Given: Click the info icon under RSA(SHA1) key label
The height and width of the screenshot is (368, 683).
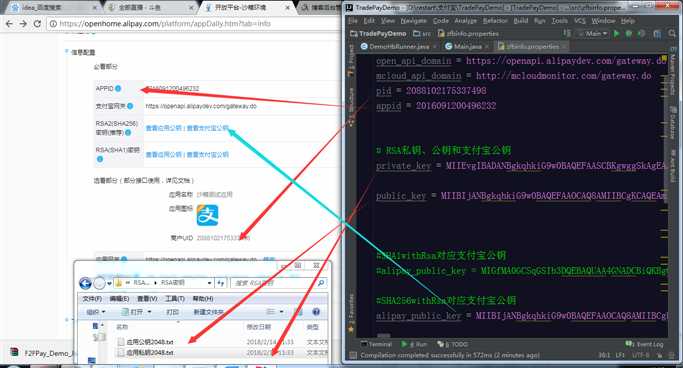Looking at the screenshot, I should [100, 159].
